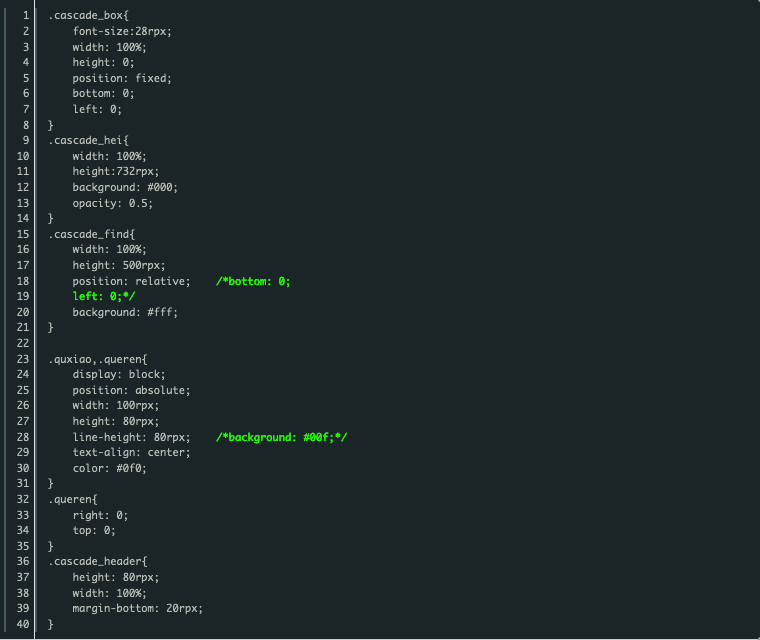760x640 pixels.
Task: Click the #000 background color value
Action: tap(160, 187)
